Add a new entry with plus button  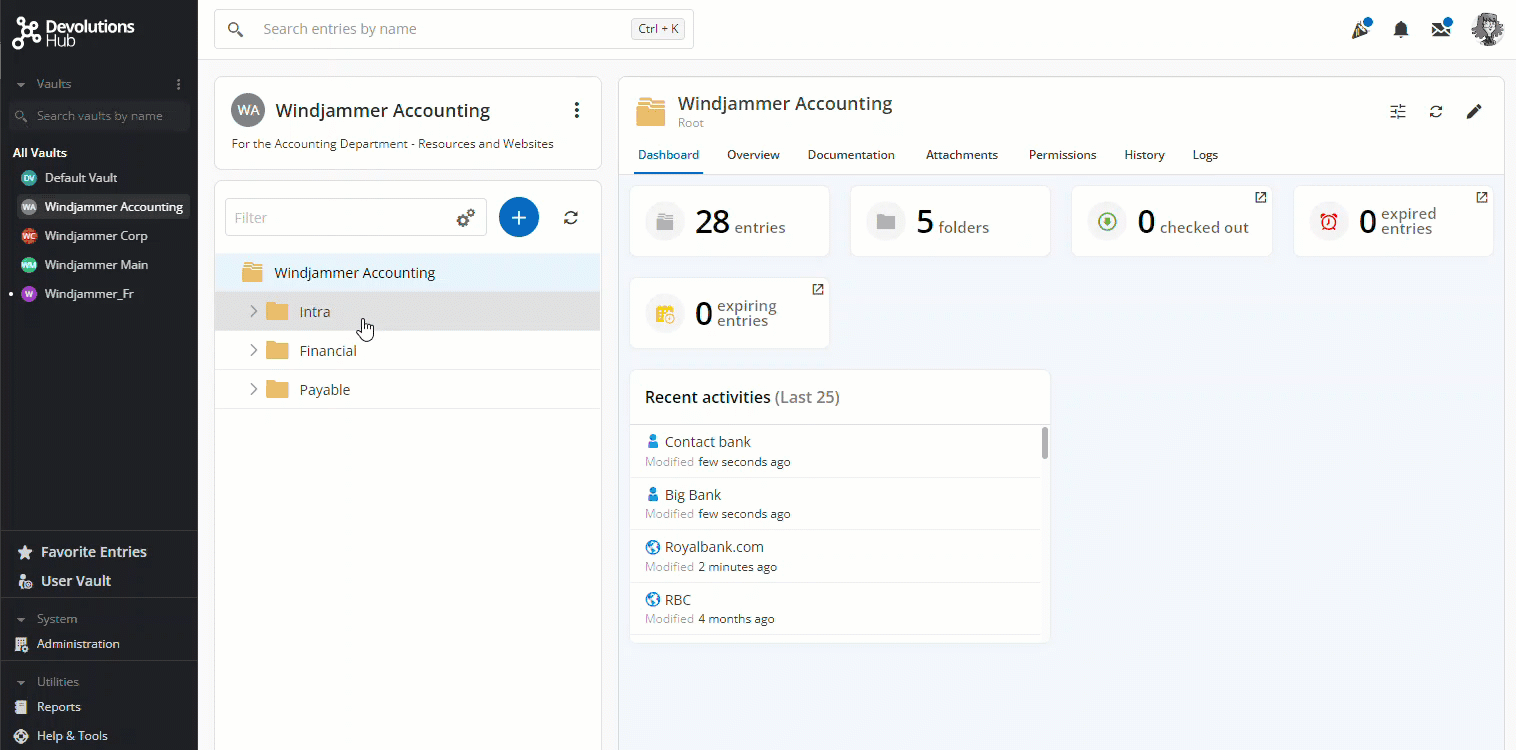(519, 217)
